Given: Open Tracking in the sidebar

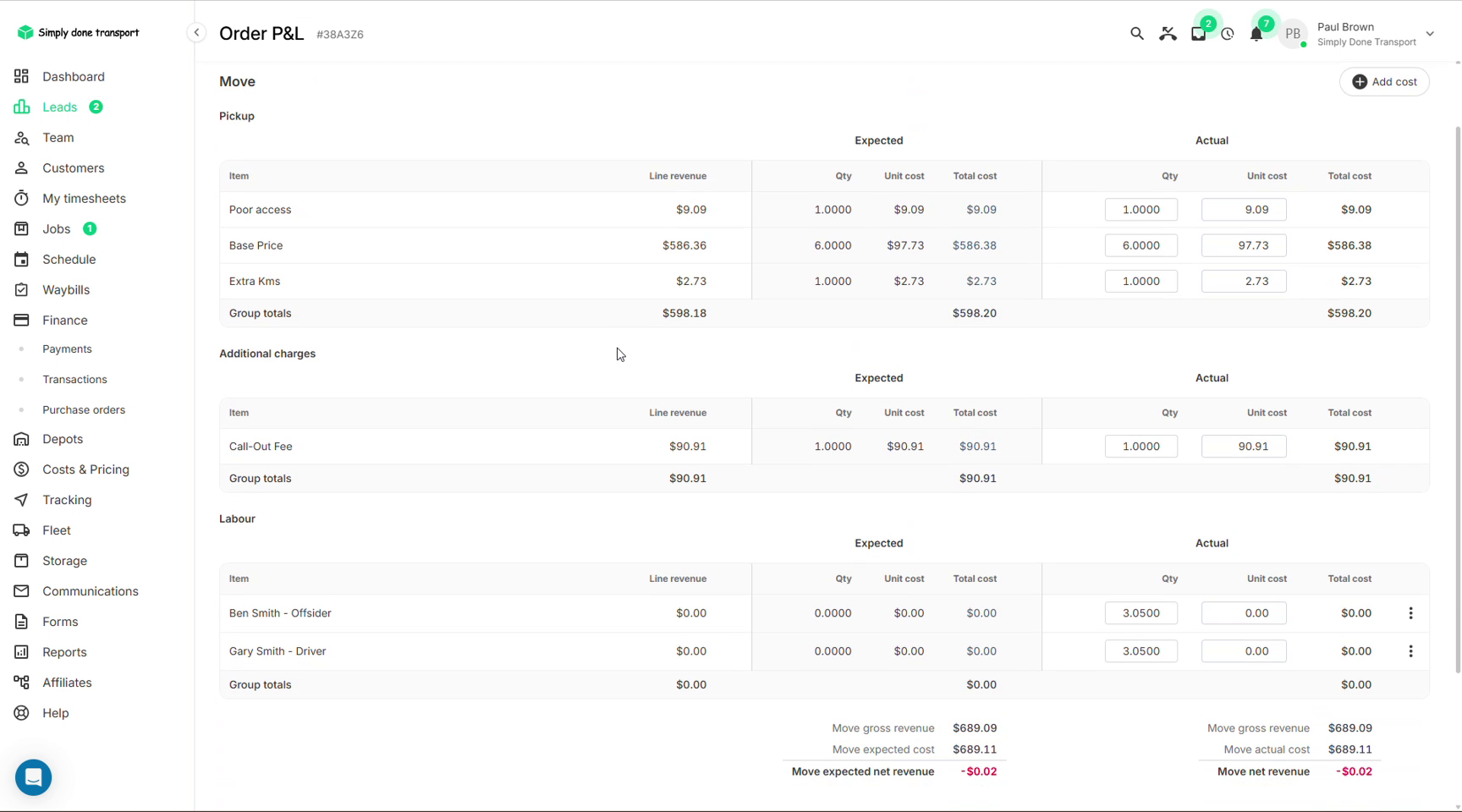Looking at the screenshot, I should point(67,500).
